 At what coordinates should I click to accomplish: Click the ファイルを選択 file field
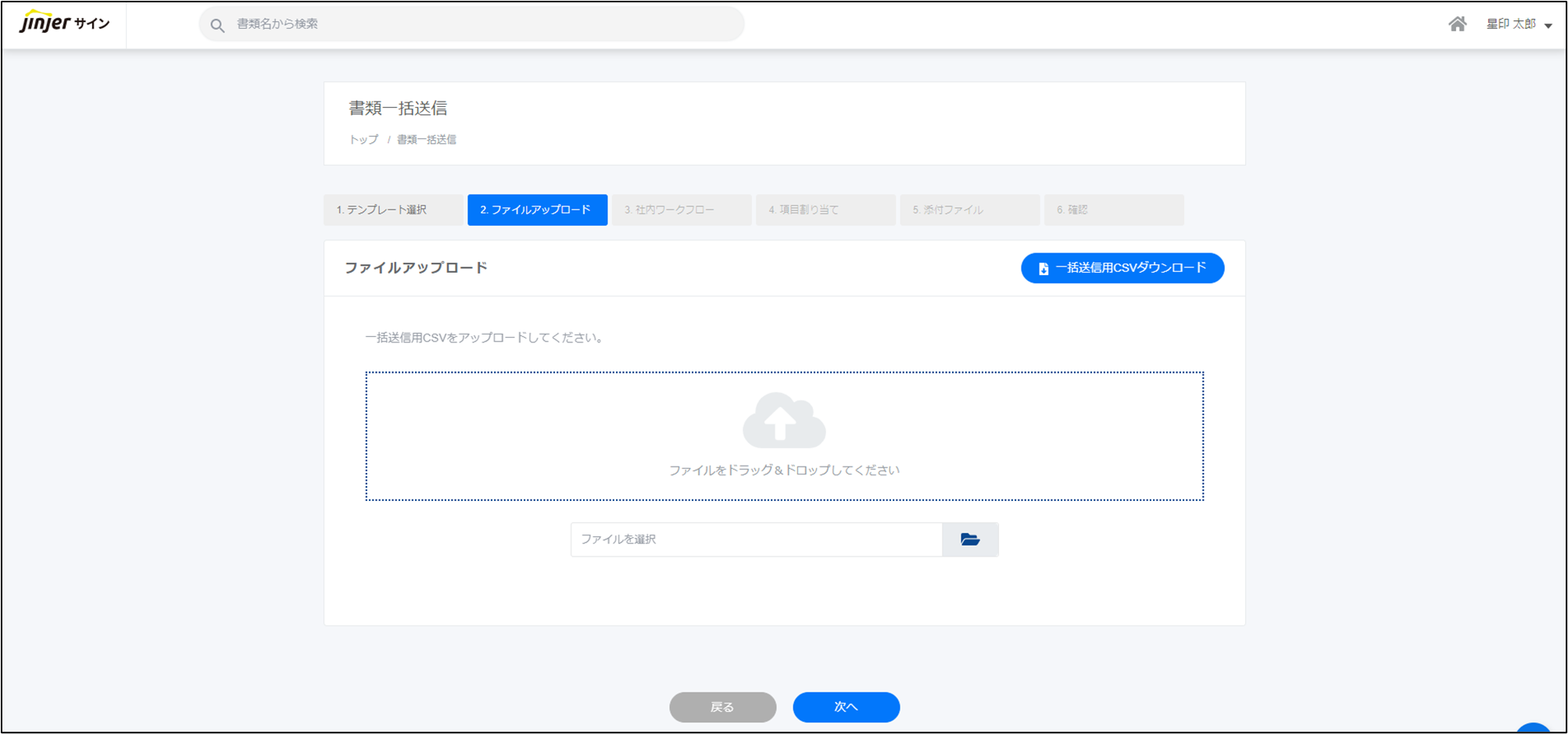click(756, 539)
